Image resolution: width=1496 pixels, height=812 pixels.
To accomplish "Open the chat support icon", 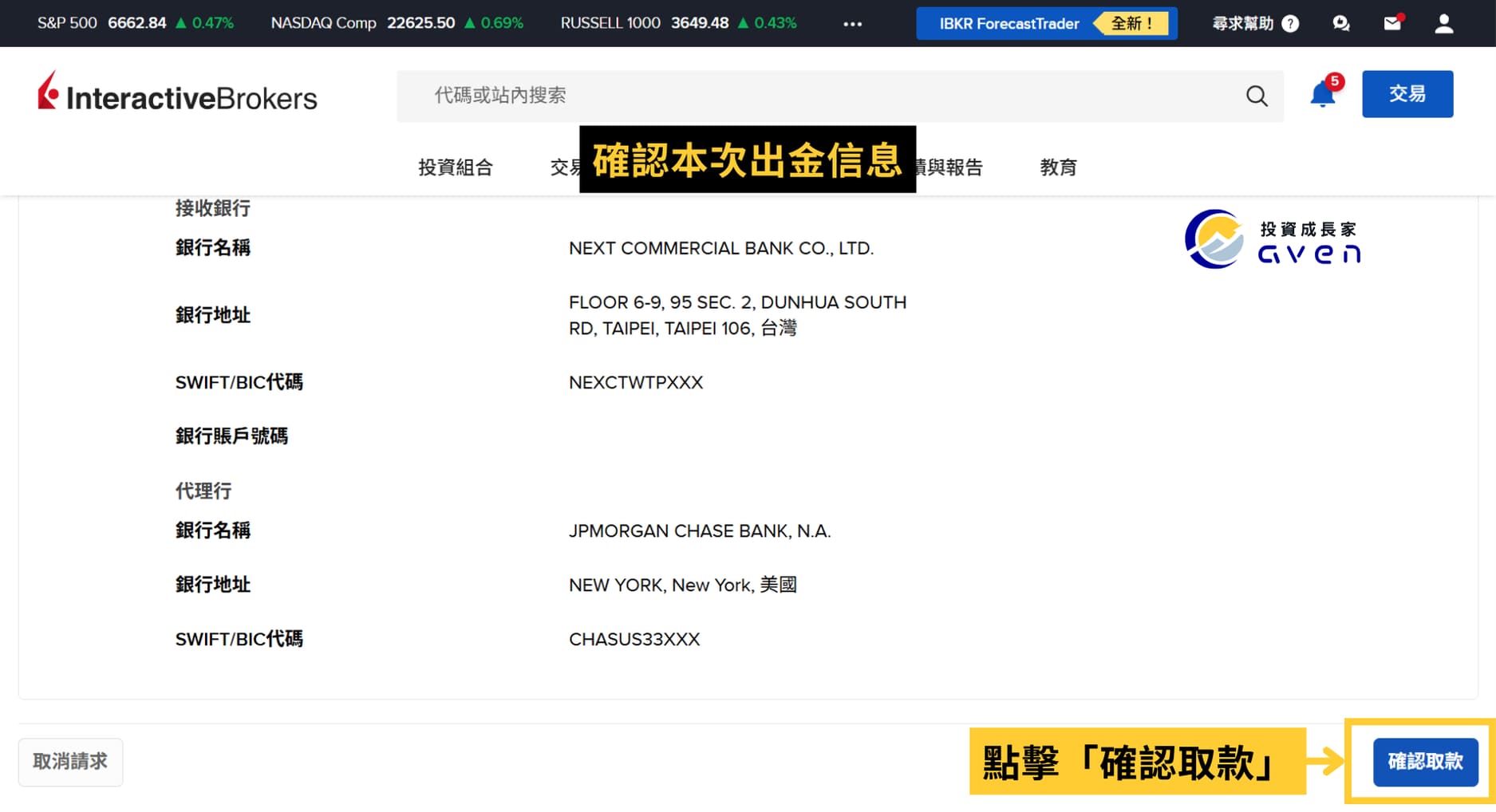I will pyautogui.click(x=1341, y=23).
